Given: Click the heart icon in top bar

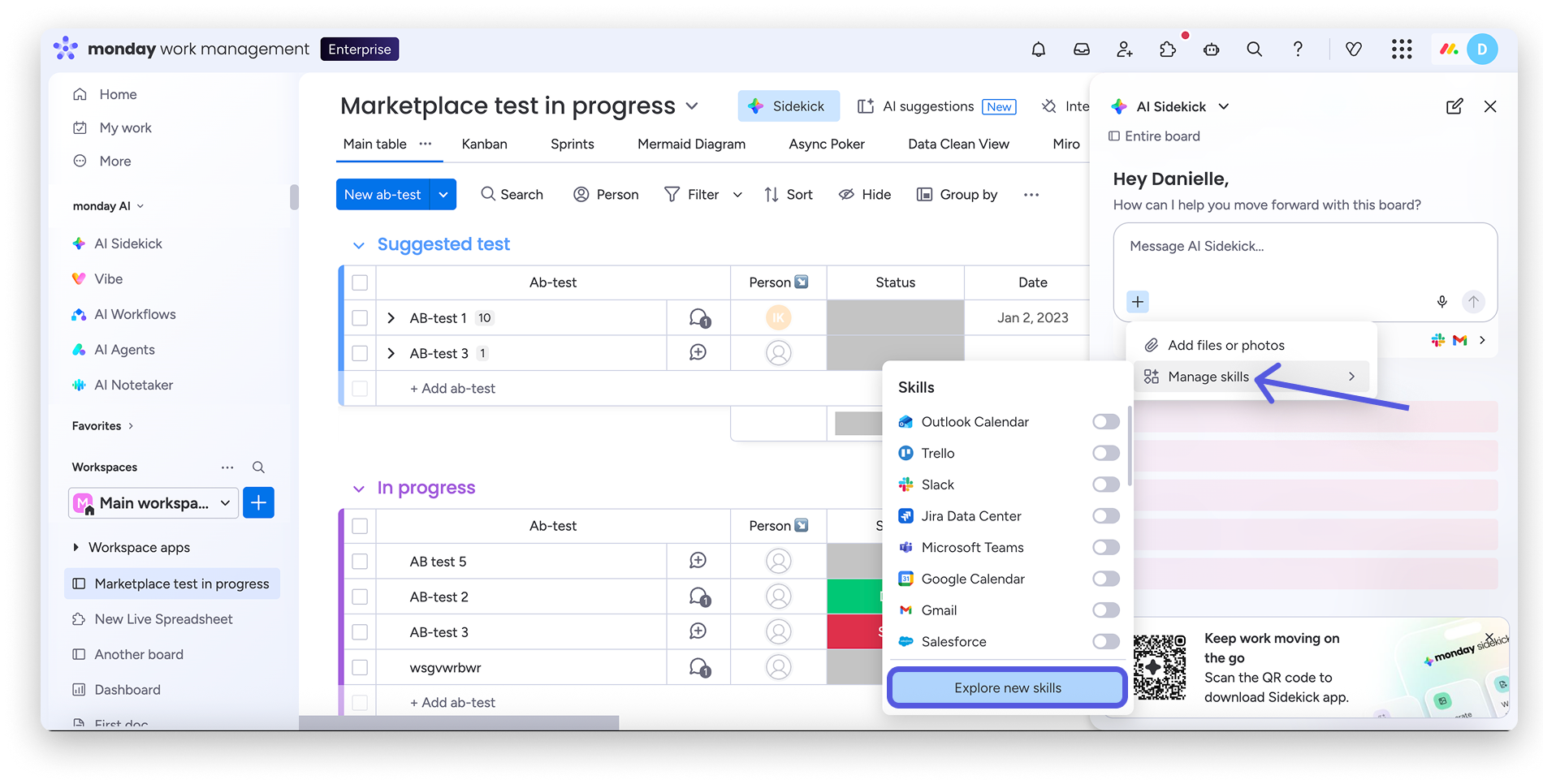Looking at the screenshot, I should coord(1354,50).
